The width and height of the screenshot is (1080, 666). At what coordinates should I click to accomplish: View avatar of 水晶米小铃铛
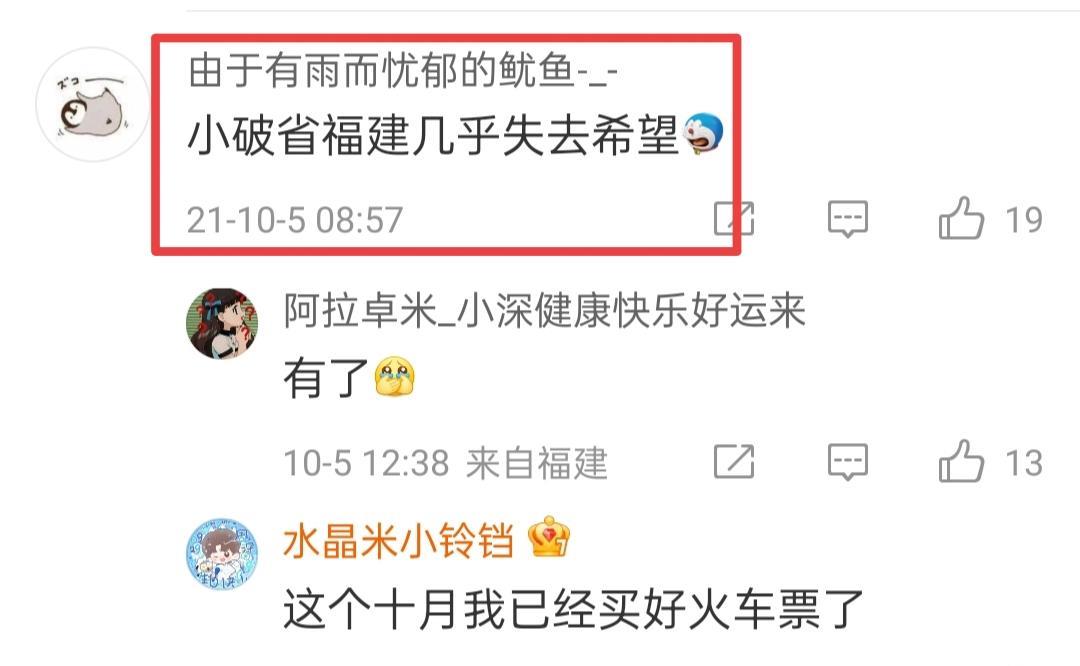(x=222, y=554)
